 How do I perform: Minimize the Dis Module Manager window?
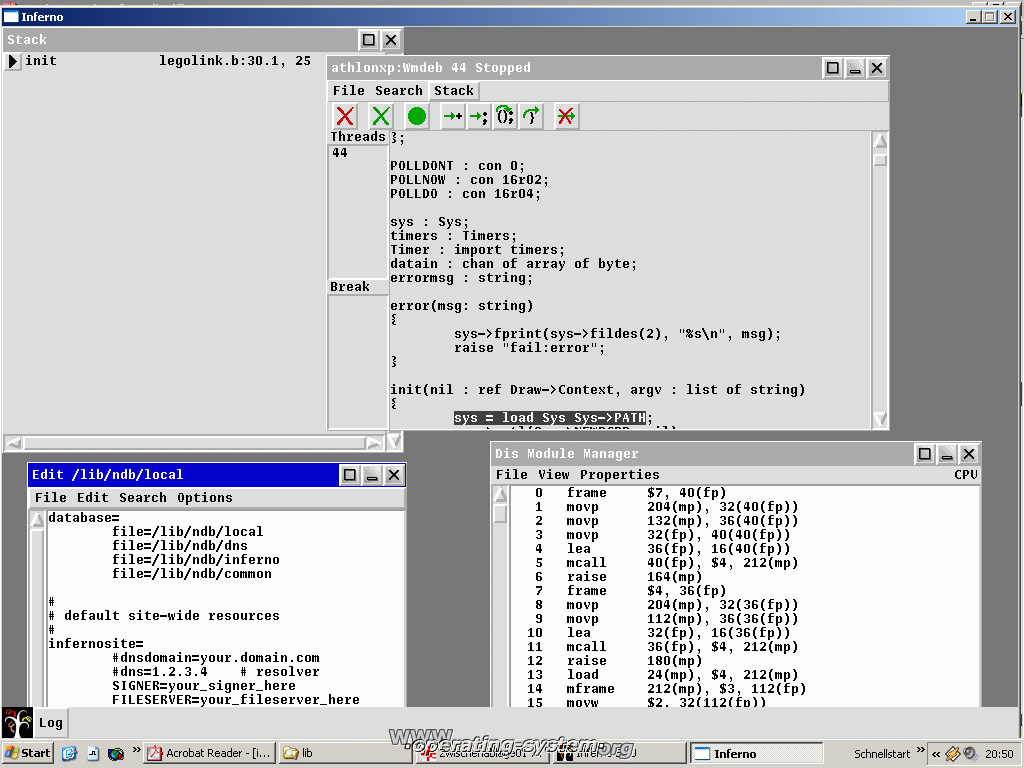(x=947, y=453)
